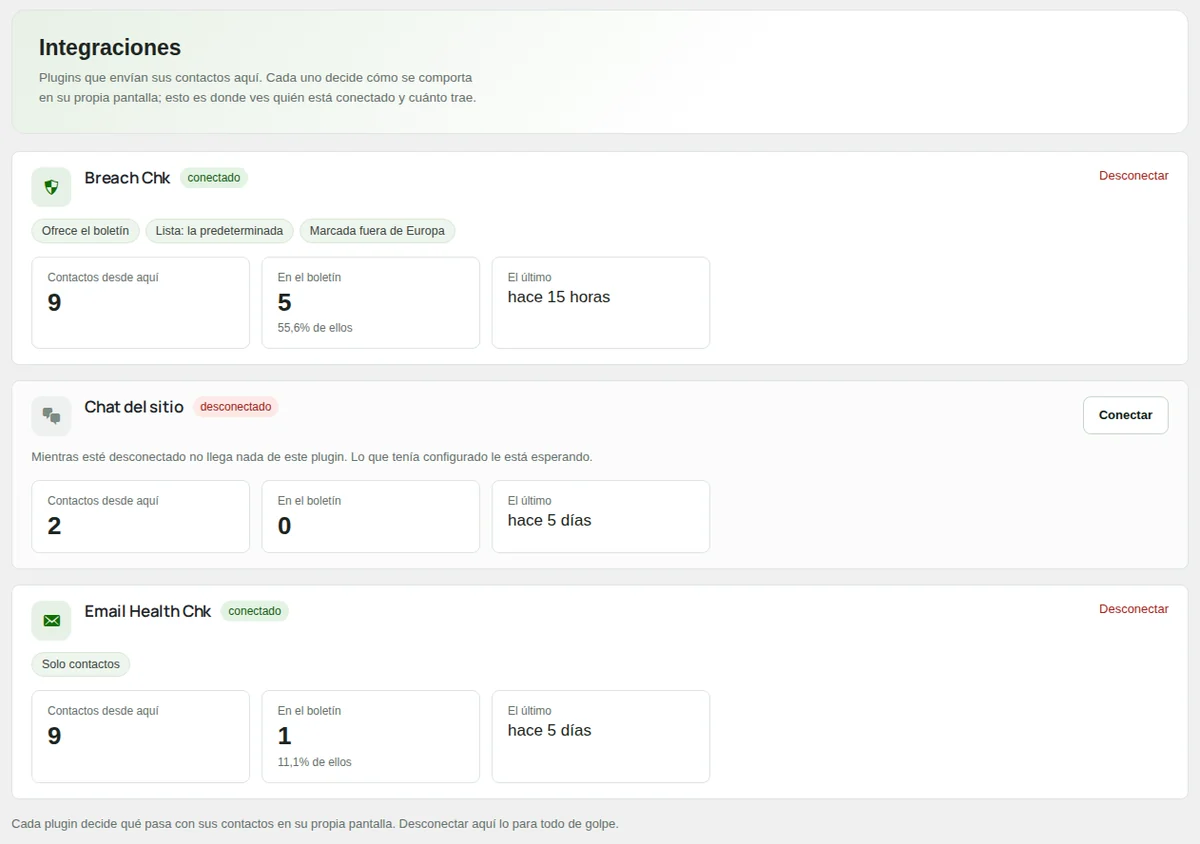Image resolution: width=1200 pixels, height=844 pixels.
Task: Disconnect the Breach Chk integration
Action: point(1133,176)
